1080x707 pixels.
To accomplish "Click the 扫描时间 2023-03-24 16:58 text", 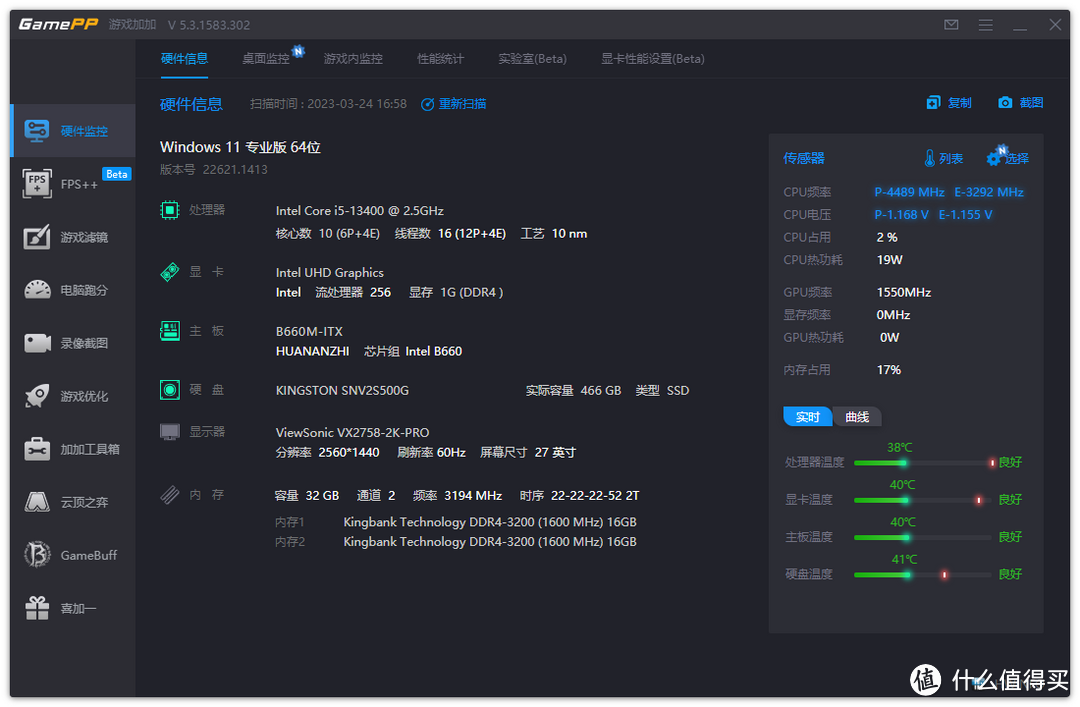I will (x=329, y=104).
